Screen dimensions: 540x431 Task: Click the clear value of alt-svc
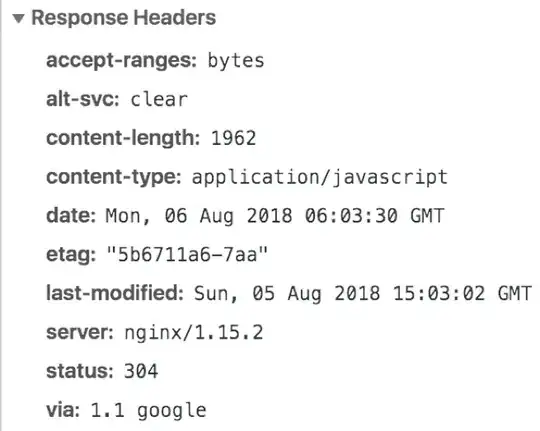(x=159, y=100)
